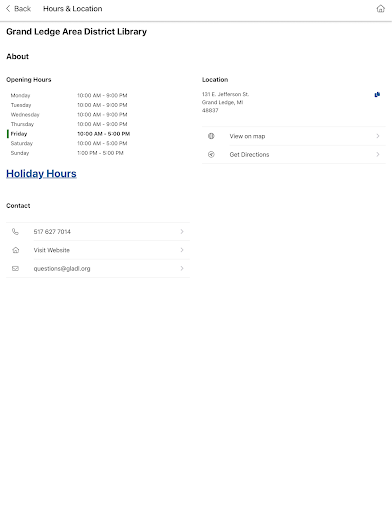Viewport: 392px width, 512px height.
Task: Select the Wednesday row in Opening Hours
Action: 69,115
